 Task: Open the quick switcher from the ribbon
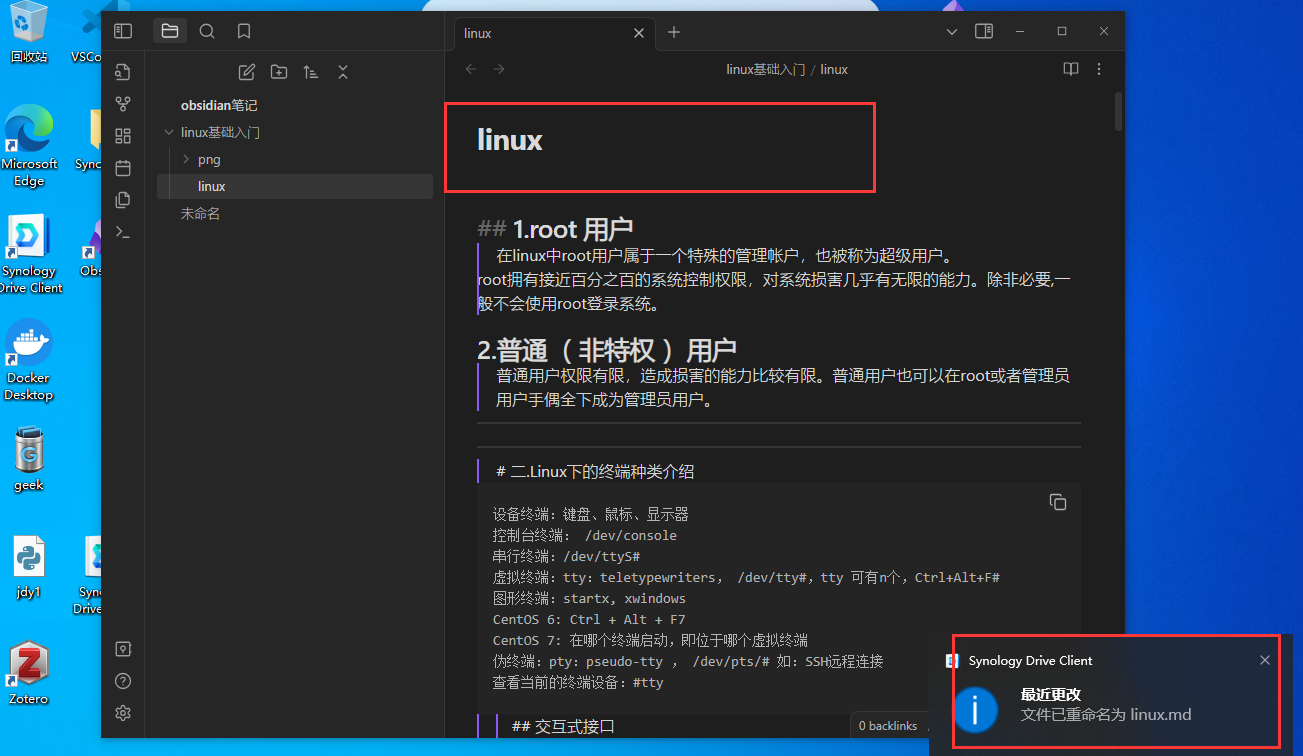pyautogui.click(x=123, y=72)
